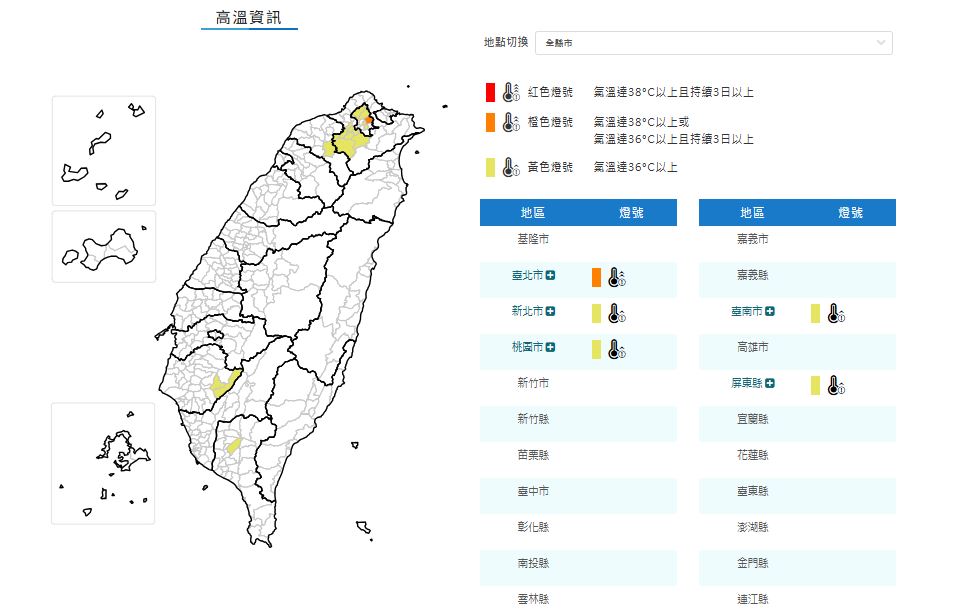
Task: Click thermometer icon in 新北市 row
Action: tap(616, 313)
